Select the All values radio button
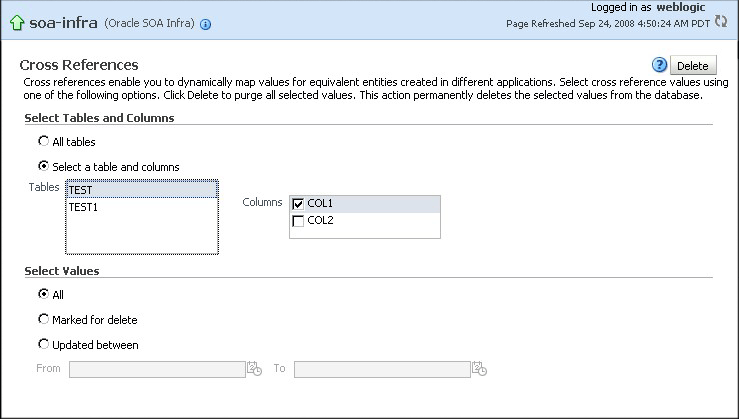The height and width of the screenshot is (419, 739). [x=43, y=294]
